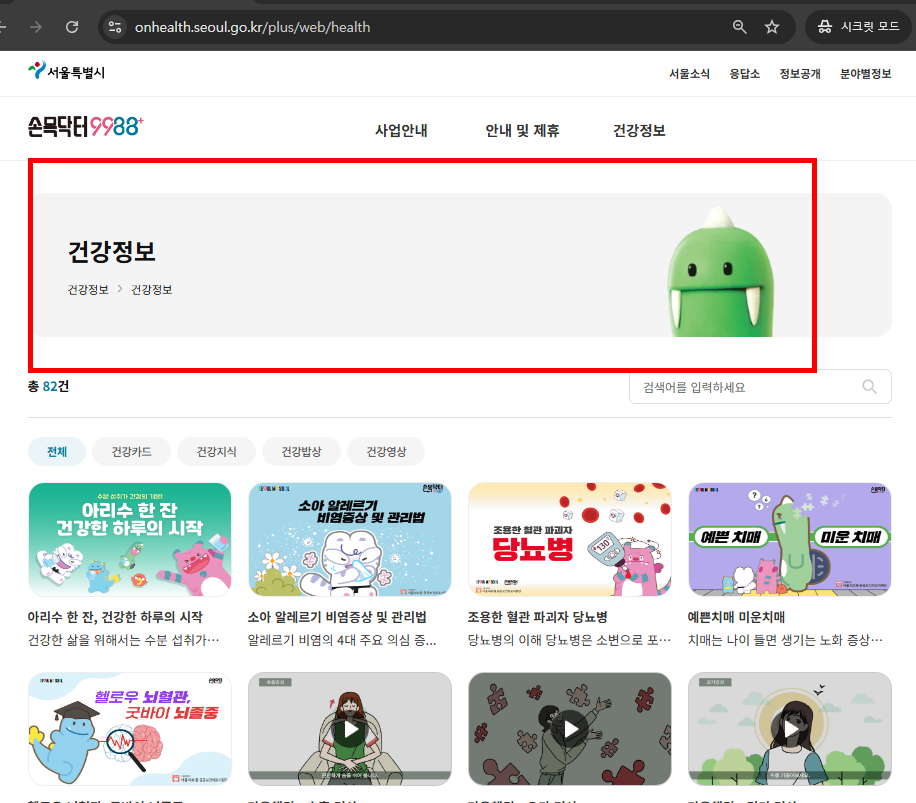Click the Seoul city logo

[66, 72]
